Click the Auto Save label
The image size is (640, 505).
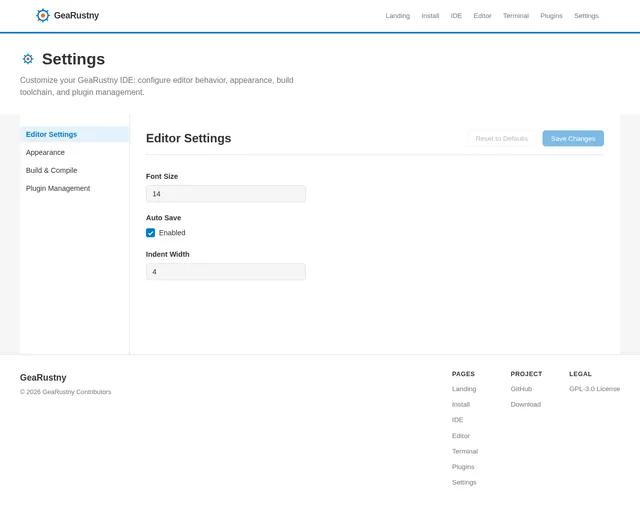[163, 218]
